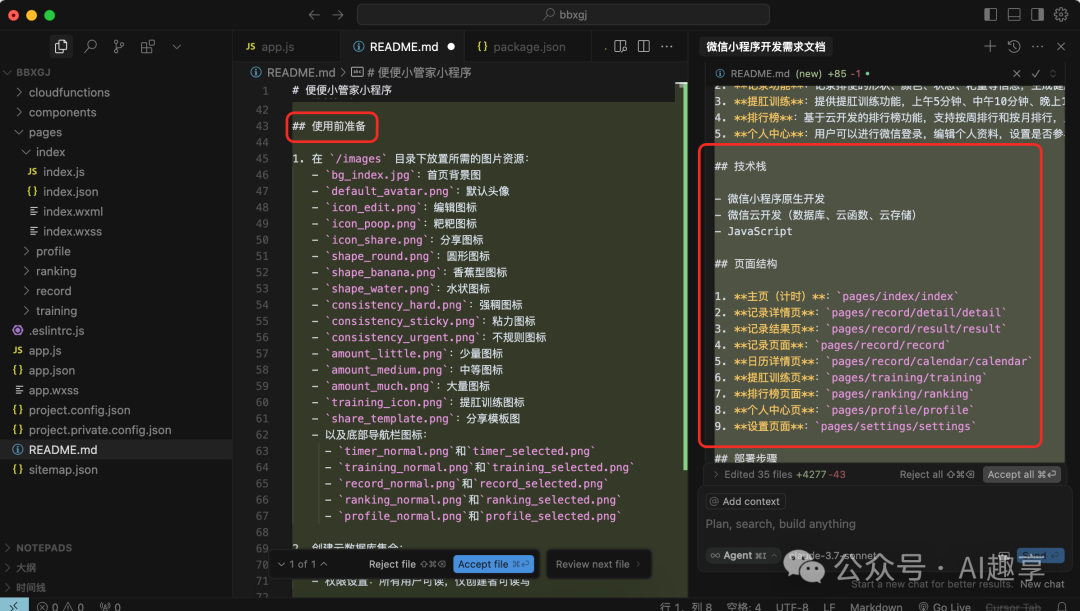Viewport: 1080px width, 611px height.
Task: Reject README.md change with X icon
Action: pos(1017,73)
